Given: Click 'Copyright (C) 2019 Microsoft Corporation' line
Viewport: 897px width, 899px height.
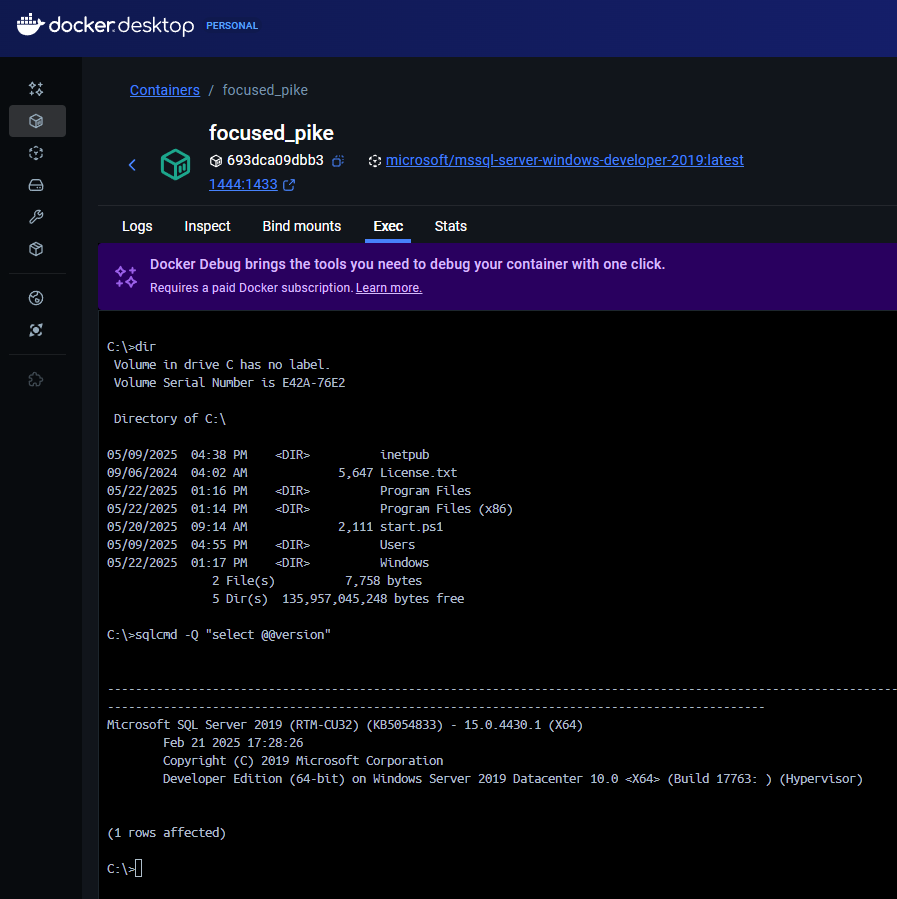Looking at the screenshot, I should pyautogui.click(x=303, y=760).
